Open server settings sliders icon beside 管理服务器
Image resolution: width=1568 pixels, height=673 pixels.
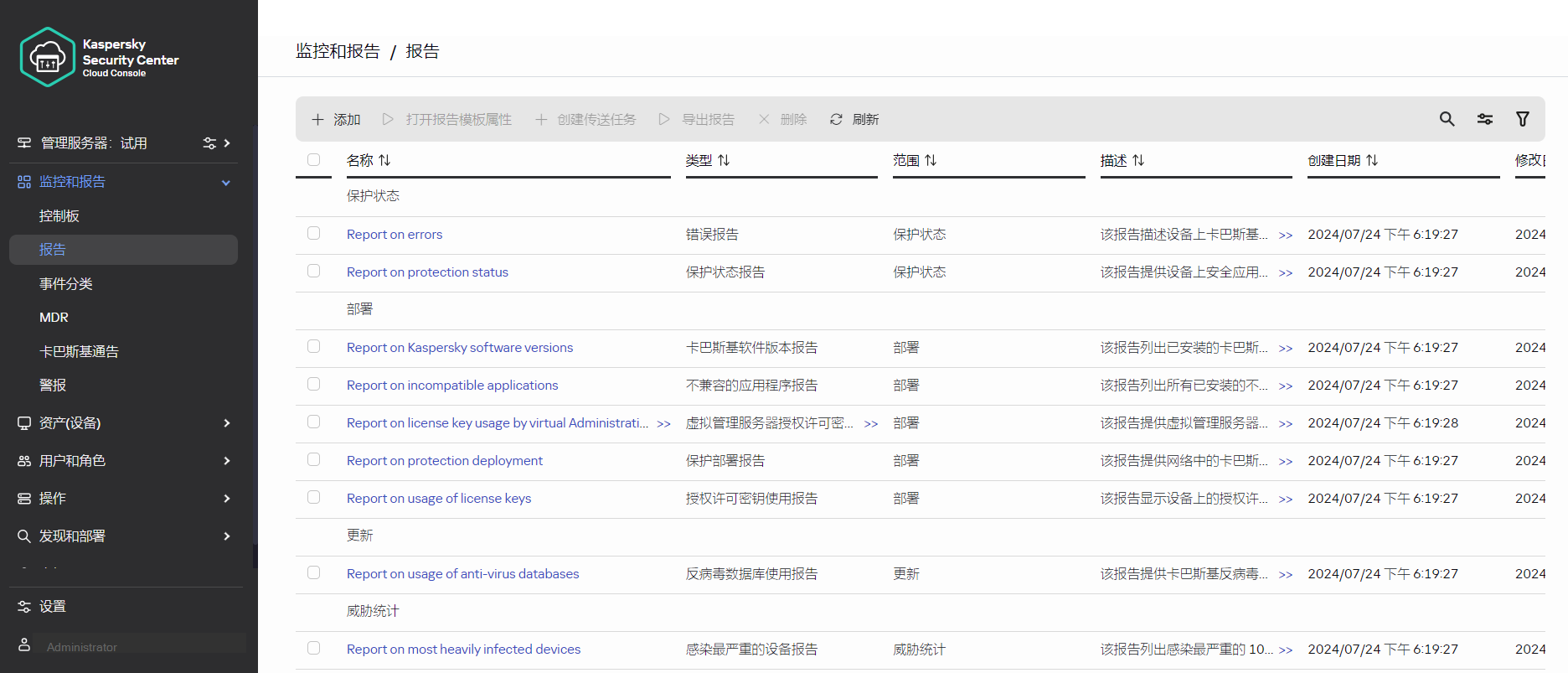pyautogui.click(x=209, y=143)
